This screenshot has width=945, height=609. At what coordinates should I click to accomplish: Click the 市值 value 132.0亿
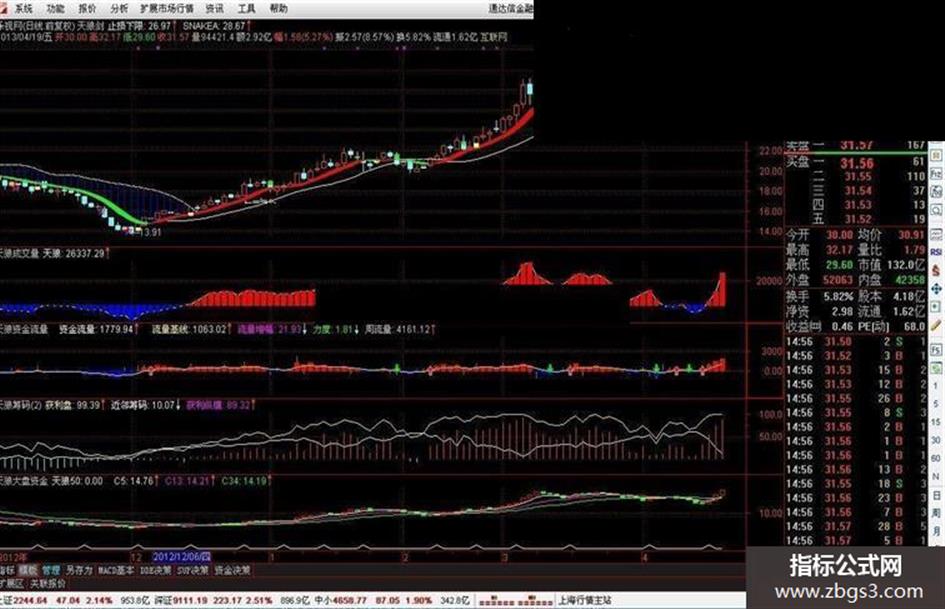tap(906, 265)
